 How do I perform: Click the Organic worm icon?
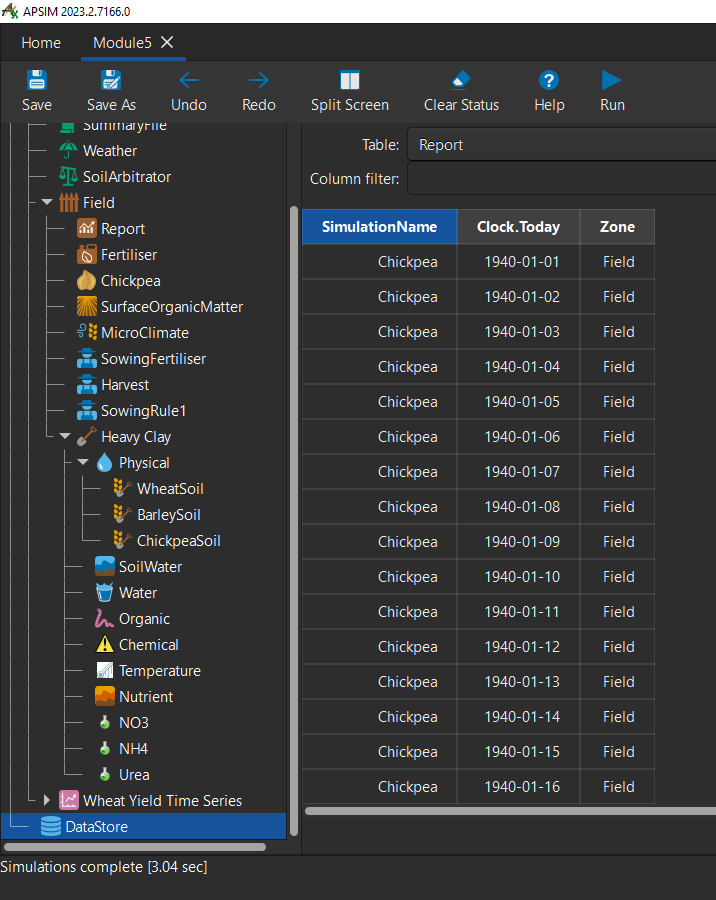pos(105,619)
